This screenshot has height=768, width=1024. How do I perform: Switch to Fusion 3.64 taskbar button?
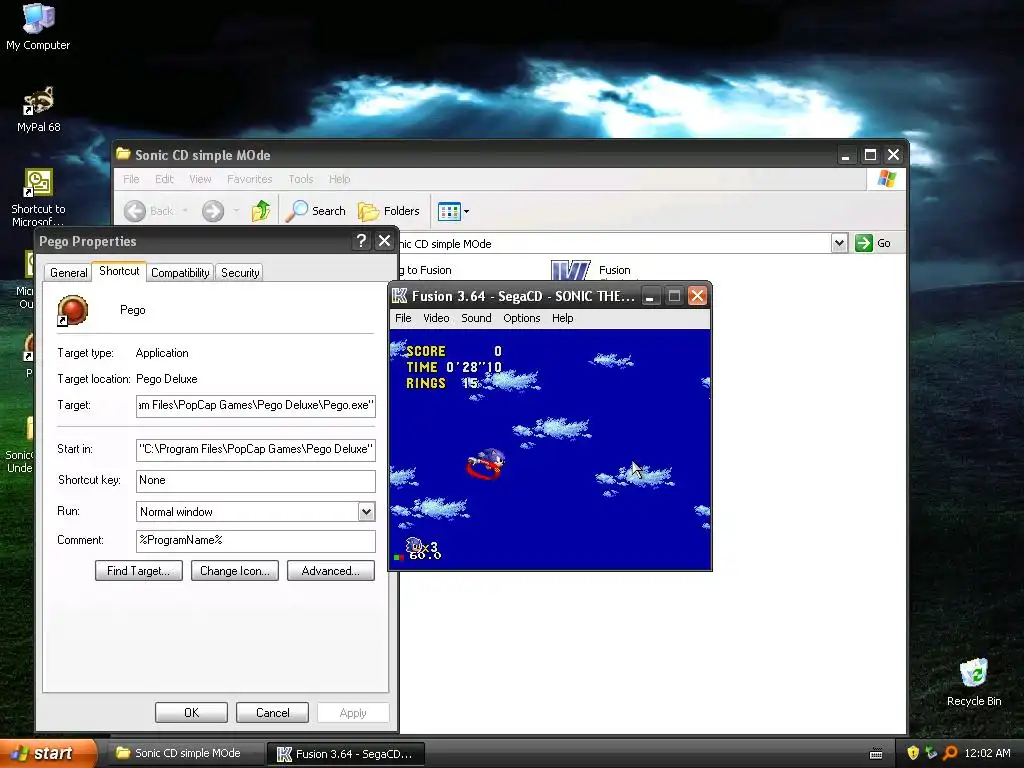(346, 754)
